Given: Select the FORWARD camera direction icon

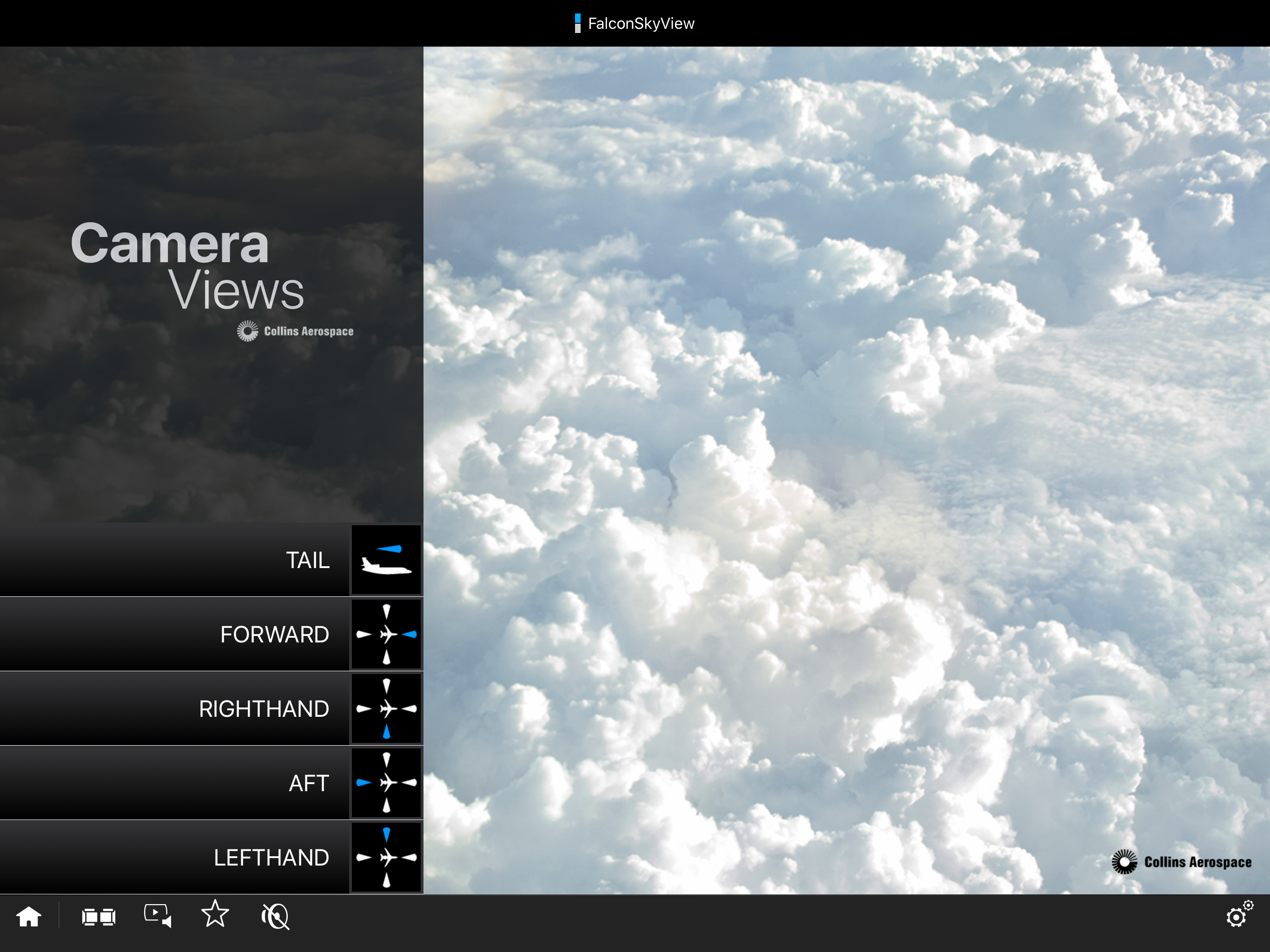Looking at the screenshot, I should pos(386,634).
